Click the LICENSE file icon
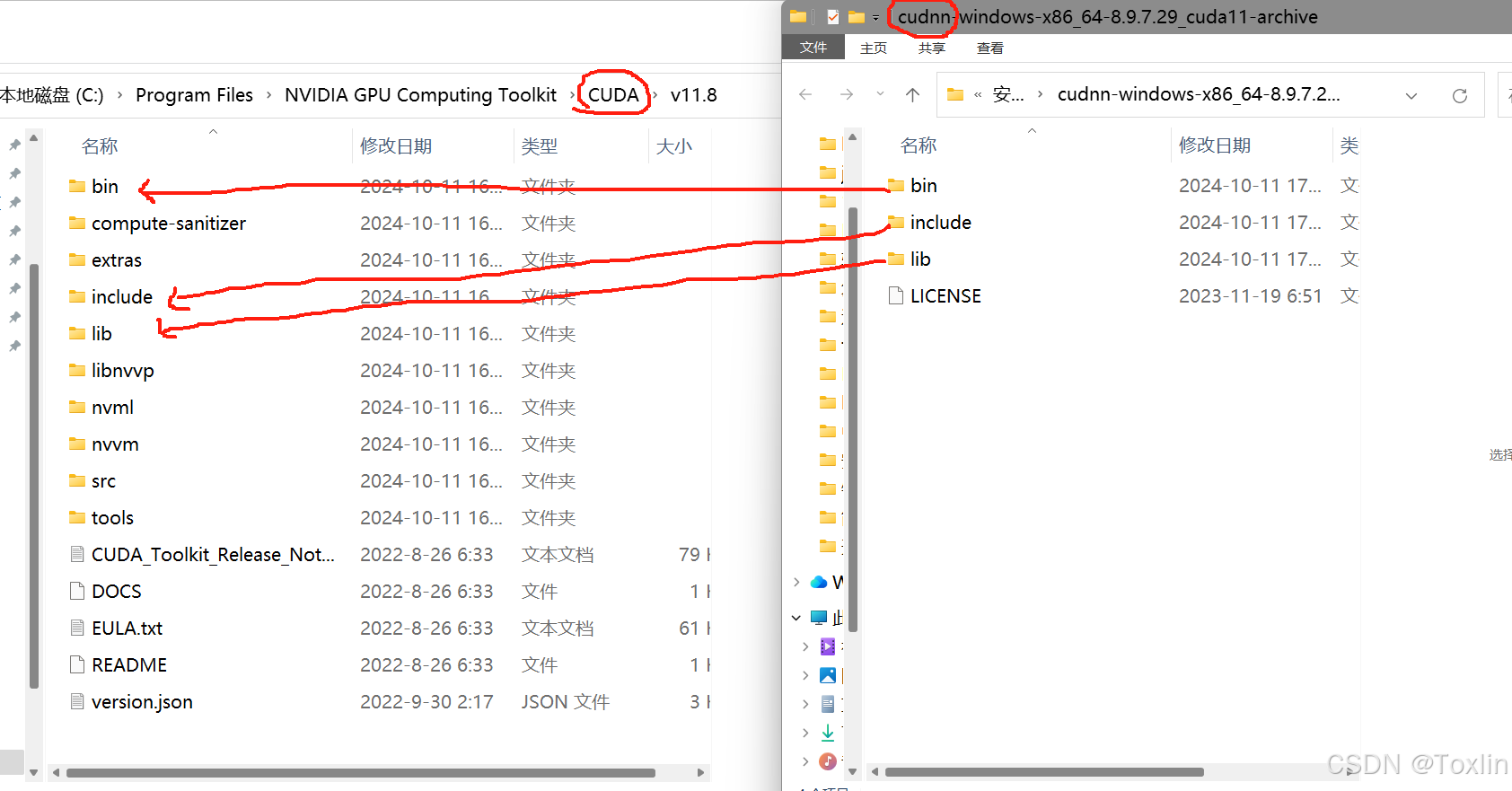 click(896, 295)
